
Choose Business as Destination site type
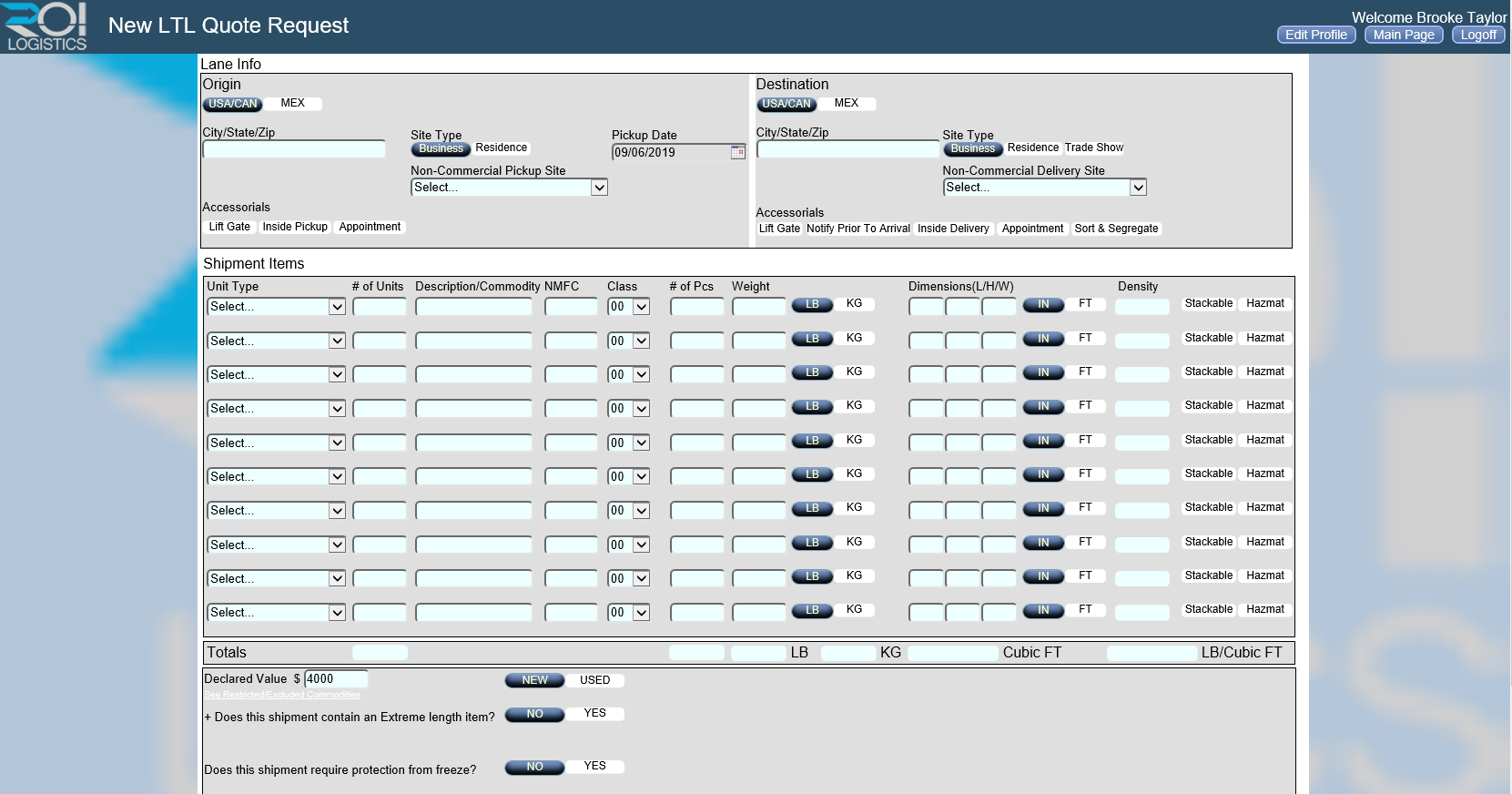coord(973,148)
